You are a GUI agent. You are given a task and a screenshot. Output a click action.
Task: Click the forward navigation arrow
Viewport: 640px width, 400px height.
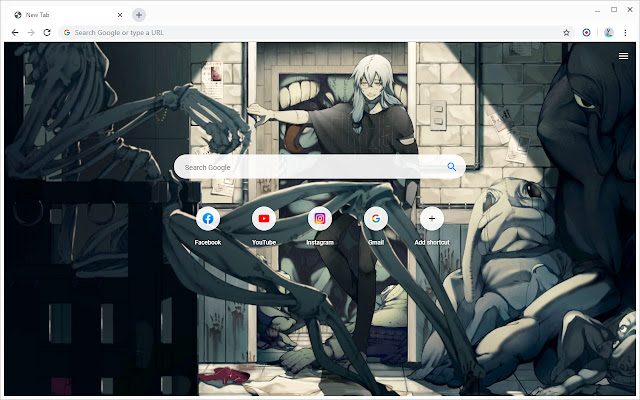[31, 33]
